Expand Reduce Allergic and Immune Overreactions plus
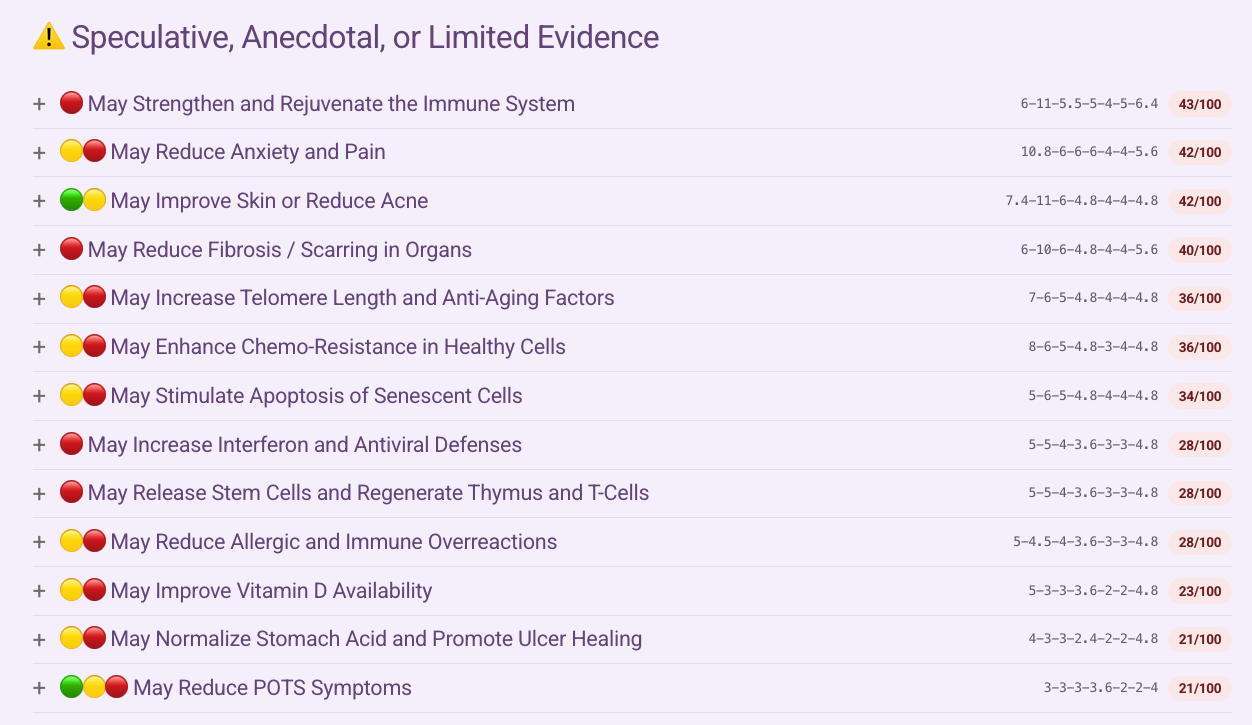Screen dimensions: 1252x725 click(39, 542)
